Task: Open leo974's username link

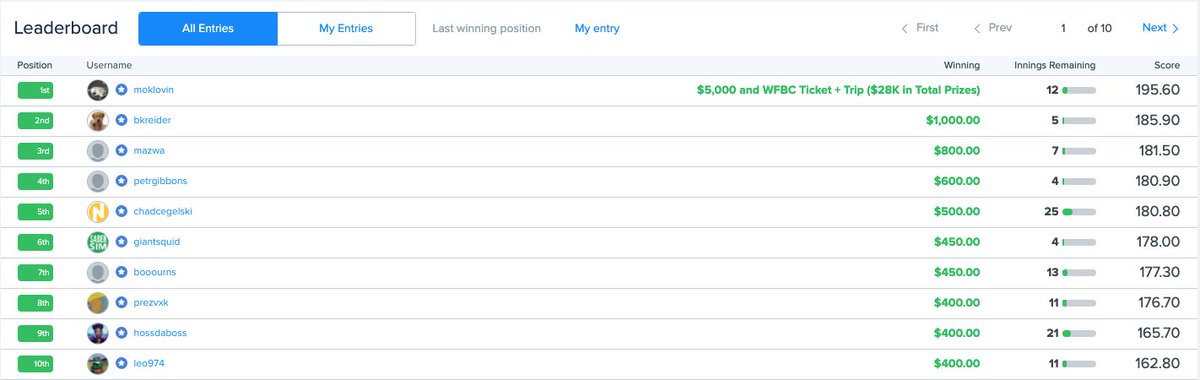Action: pos(149,363)
